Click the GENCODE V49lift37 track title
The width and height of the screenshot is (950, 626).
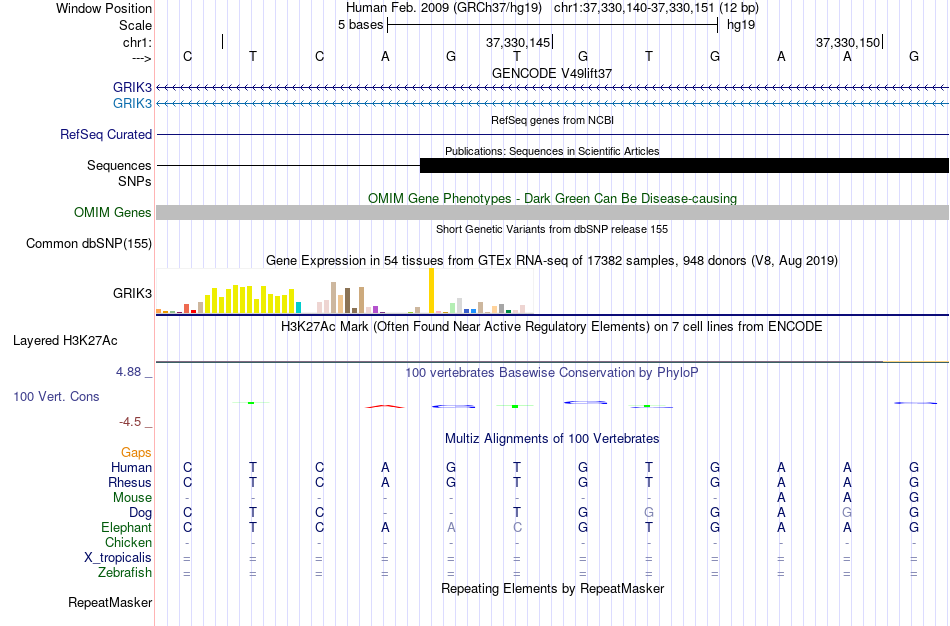point(552,73)
